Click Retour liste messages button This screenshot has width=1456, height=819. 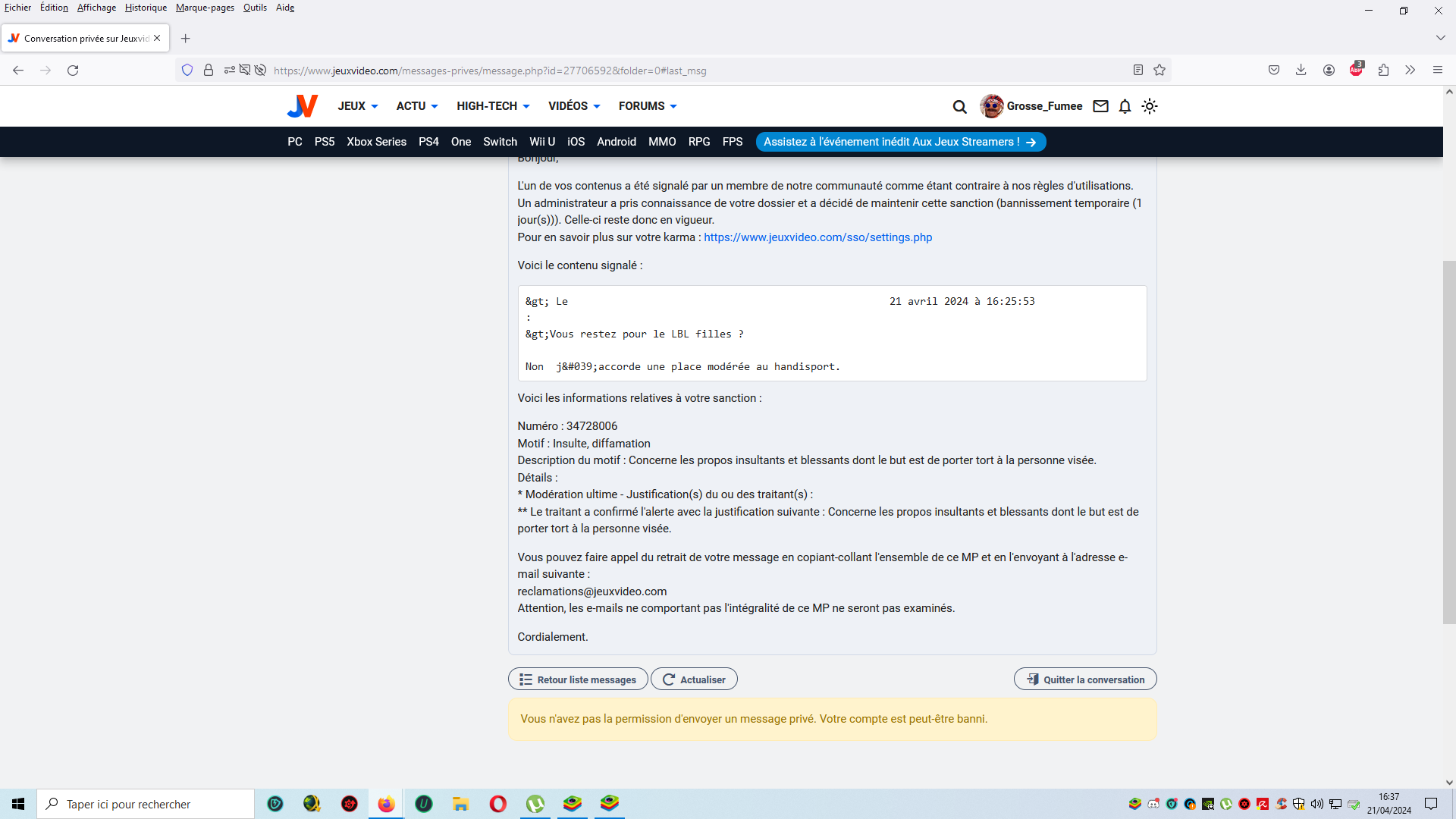[578, 679]
